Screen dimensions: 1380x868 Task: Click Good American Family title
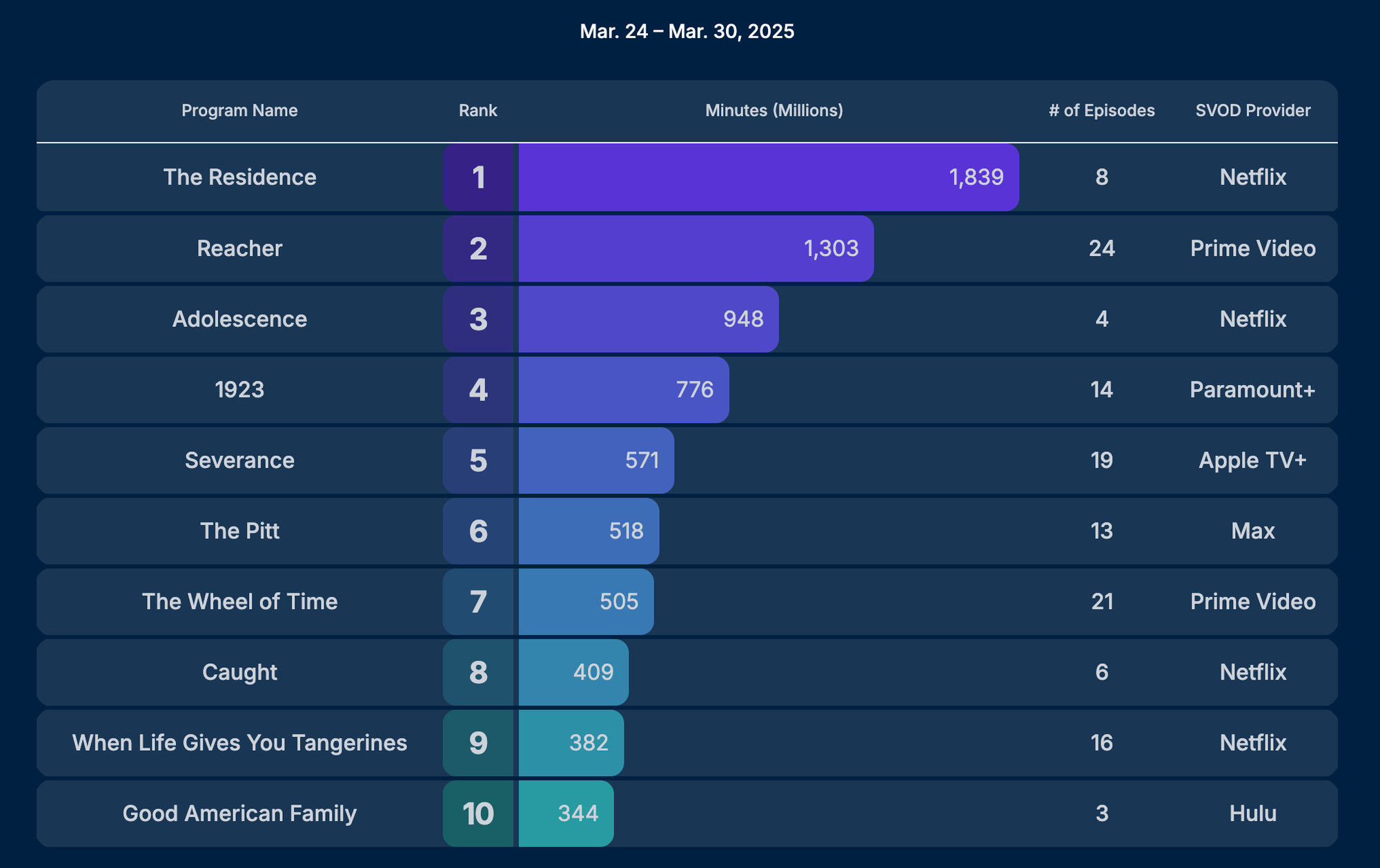coord(239,813)
